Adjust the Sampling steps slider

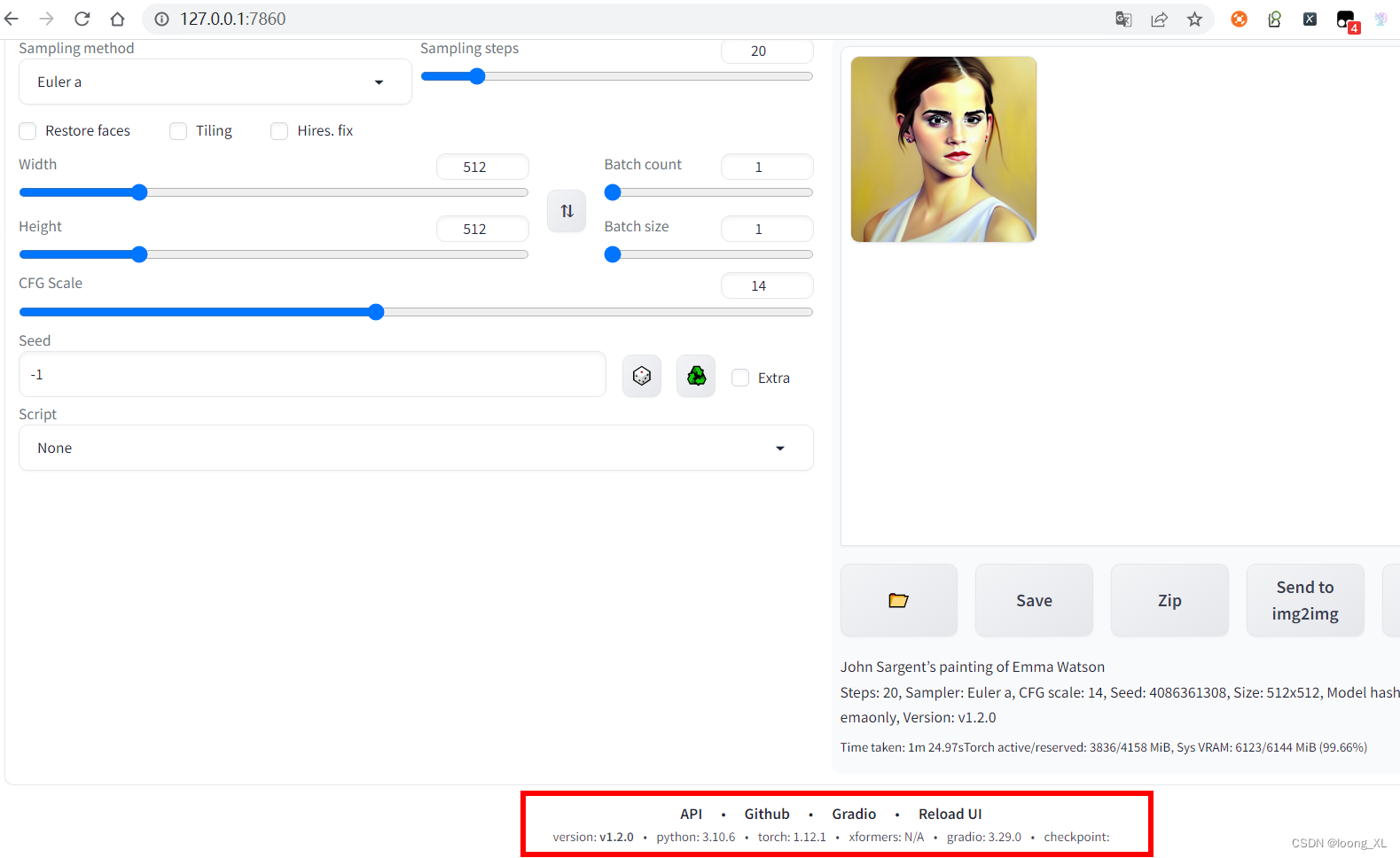616,76
